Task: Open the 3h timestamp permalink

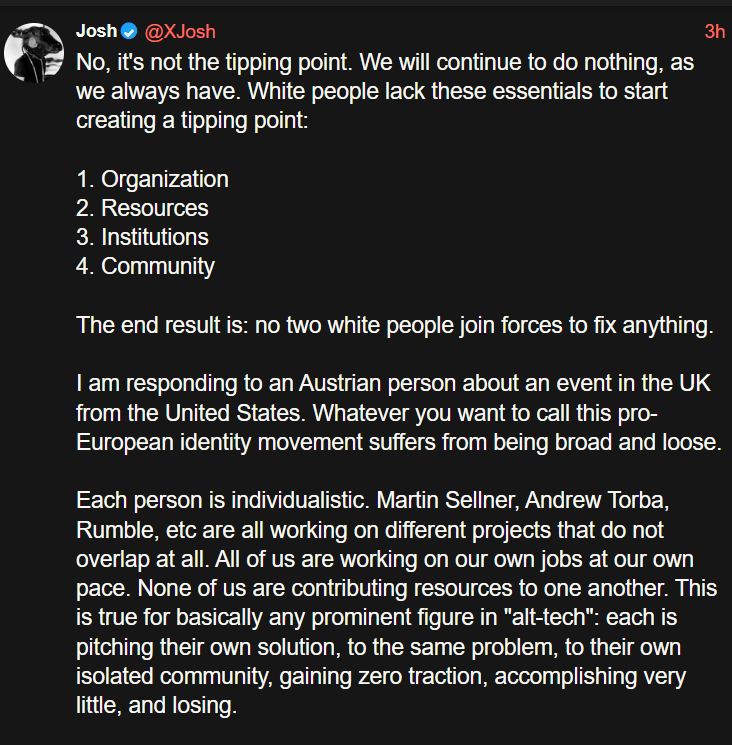Action: pyautogui.click(x=714, y=32)
